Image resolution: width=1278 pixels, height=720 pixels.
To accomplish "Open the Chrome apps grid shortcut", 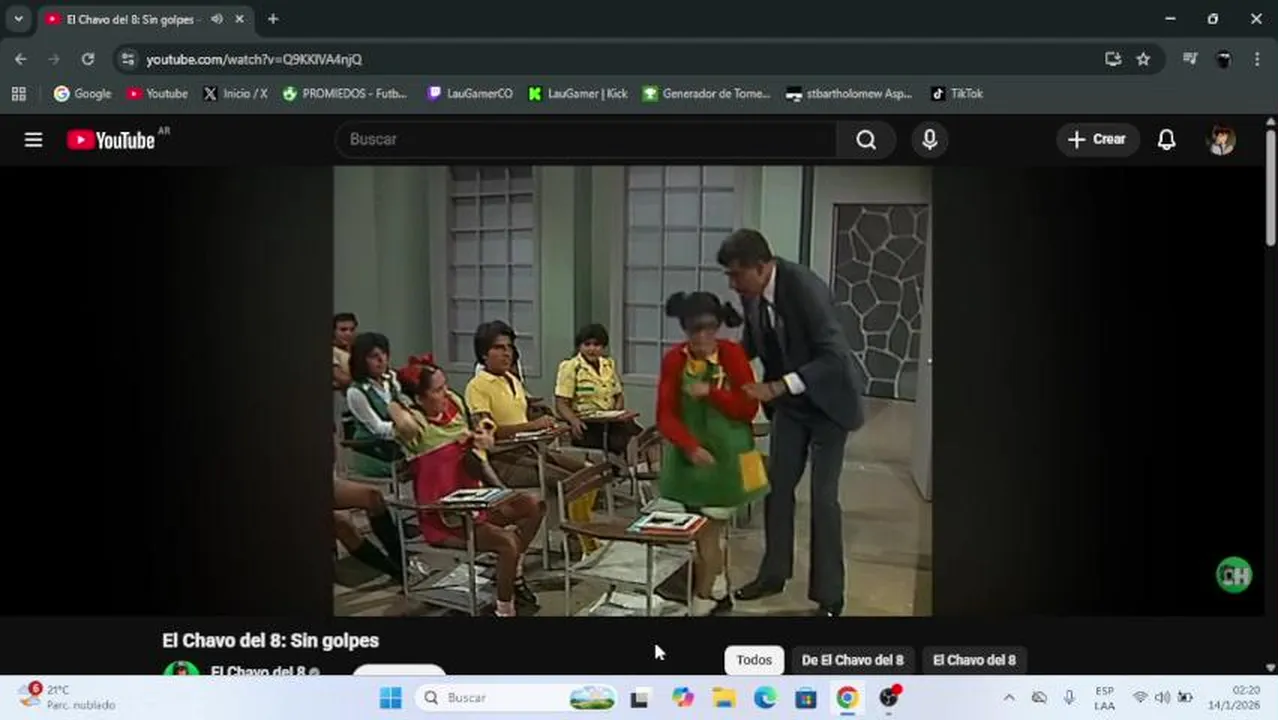I will click(x=18, y=93).
